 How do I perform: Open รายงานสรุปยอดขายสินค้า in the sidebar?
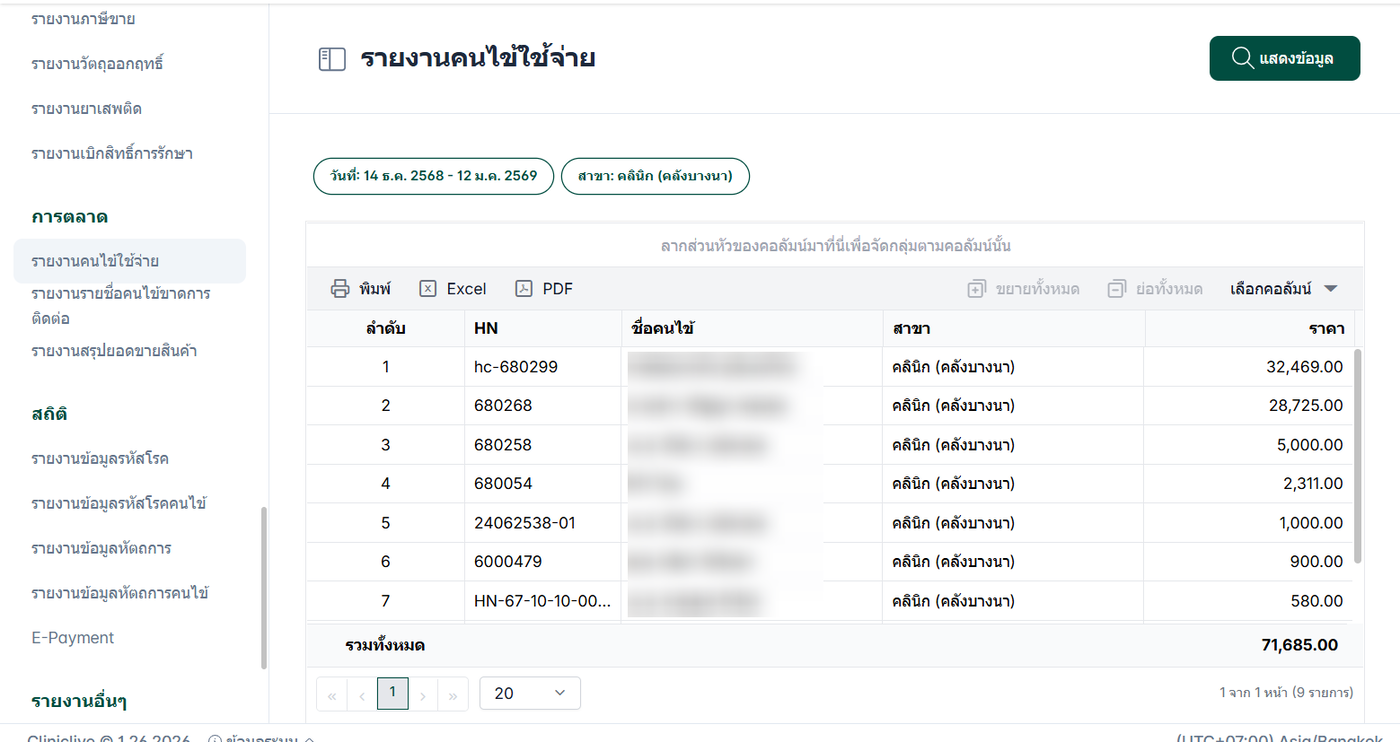[x=114, y=351]
